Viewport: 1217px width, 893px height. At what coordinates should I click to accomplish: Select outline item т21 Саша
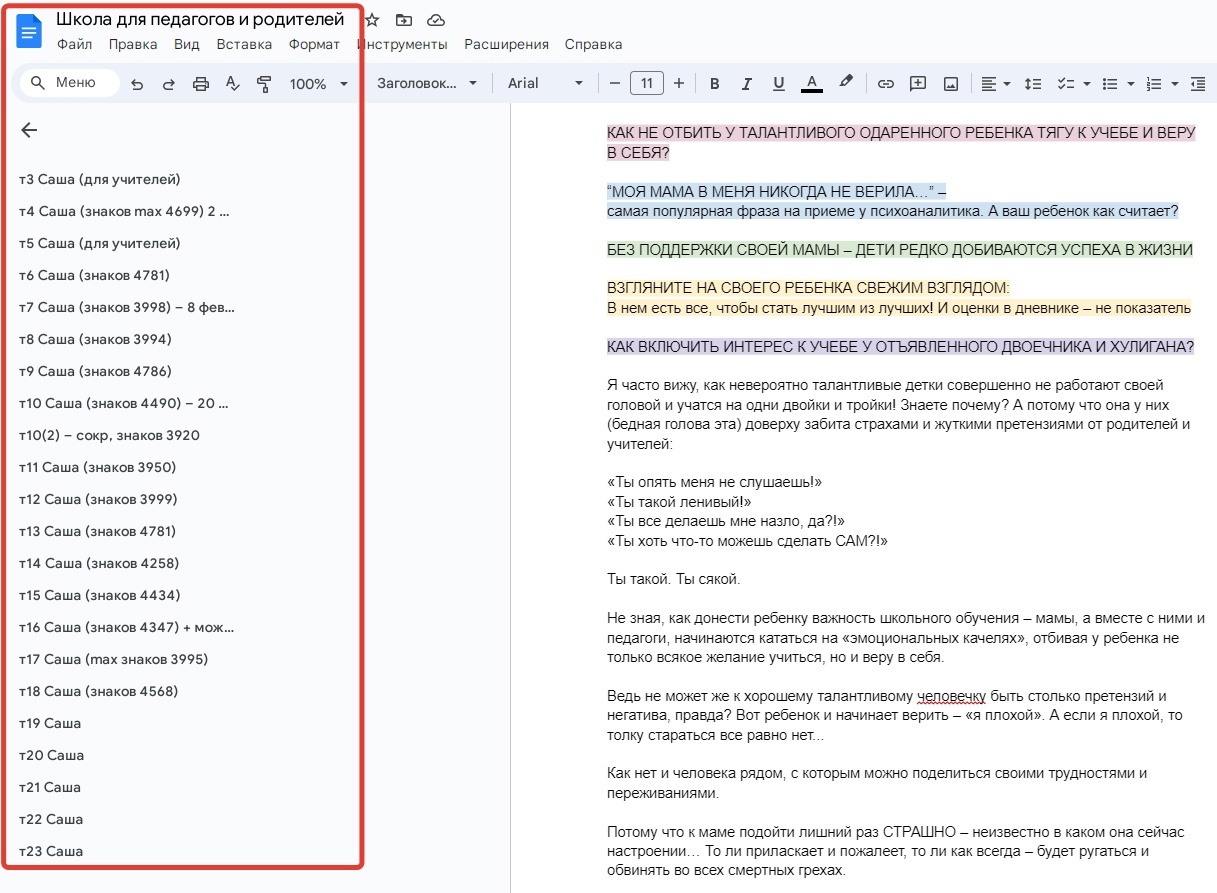[50, 787]
